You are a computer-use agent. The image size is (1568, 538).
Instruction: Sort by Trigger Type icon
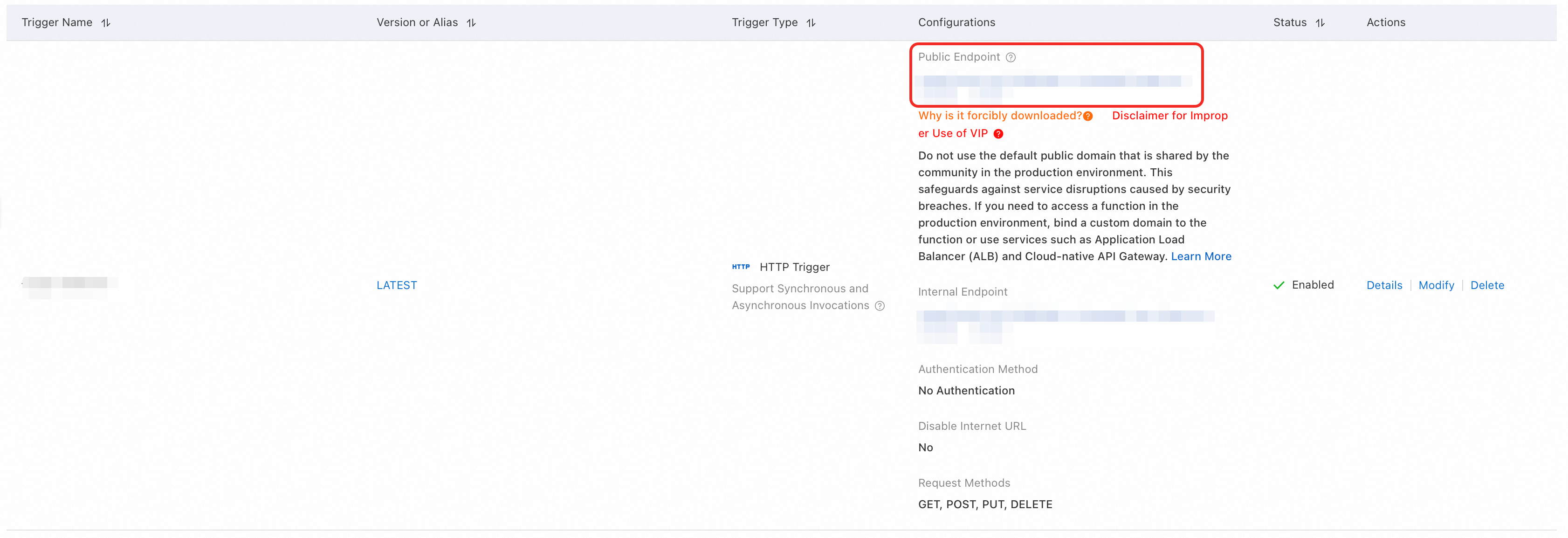[x=811, y=22]
